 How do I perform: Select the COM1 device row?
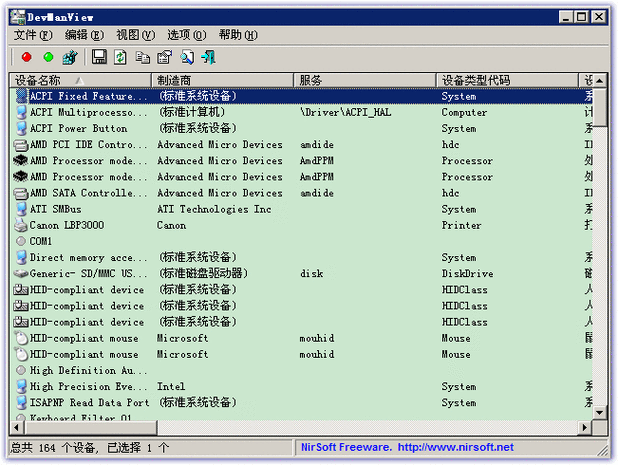coord(302,241)
